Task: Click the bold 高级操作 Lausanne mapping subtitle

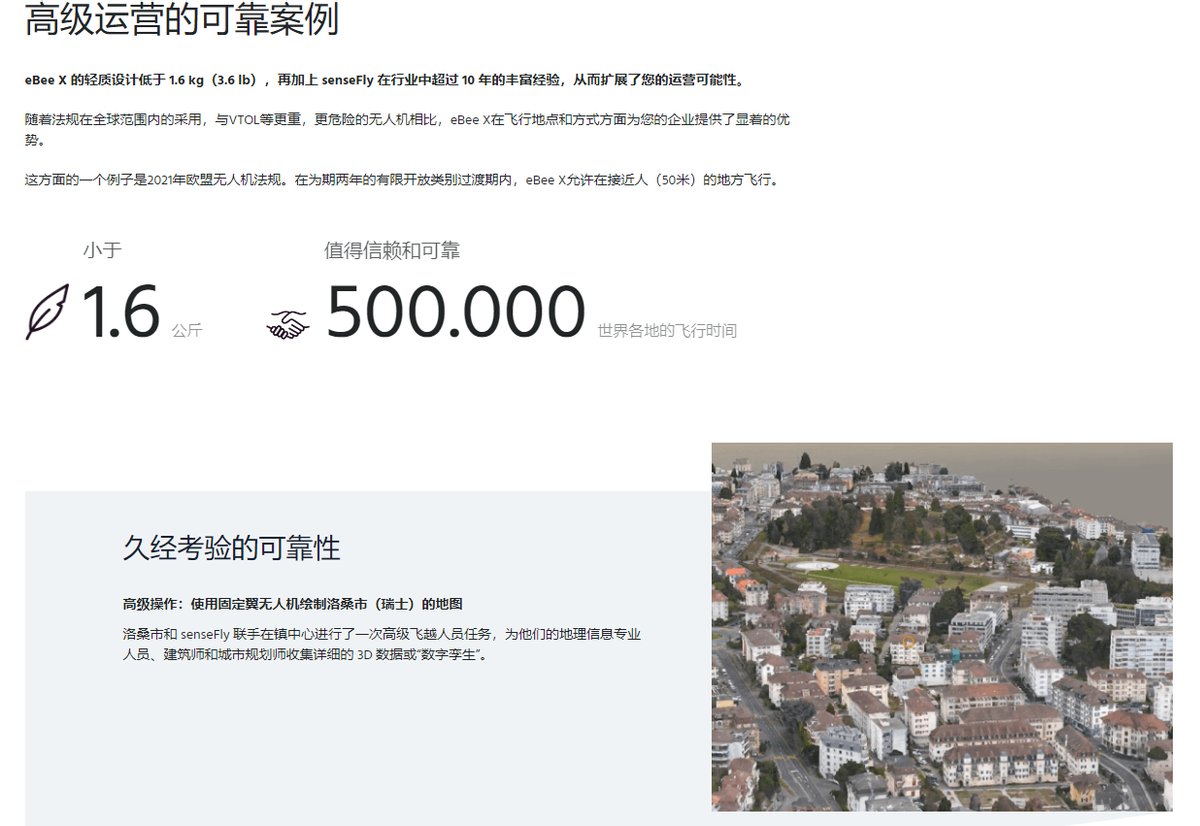Action: 293,604
